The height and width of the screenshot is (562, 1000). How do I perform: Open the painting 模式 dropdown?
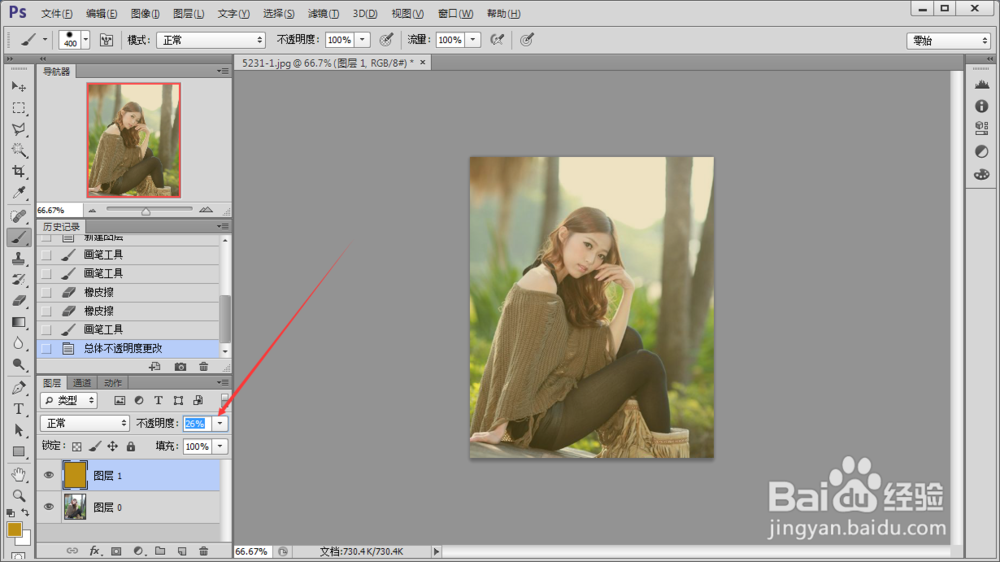pos(210,40)
